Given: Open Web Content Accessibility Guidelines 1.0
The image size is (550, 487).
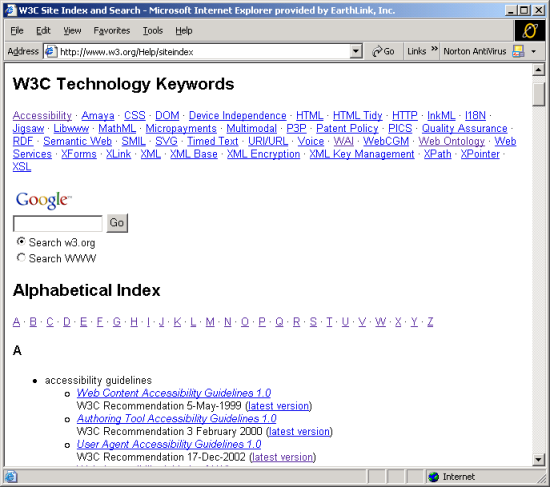Looking at the screenshot, I should pyautogui.click(x=174, y=393).
